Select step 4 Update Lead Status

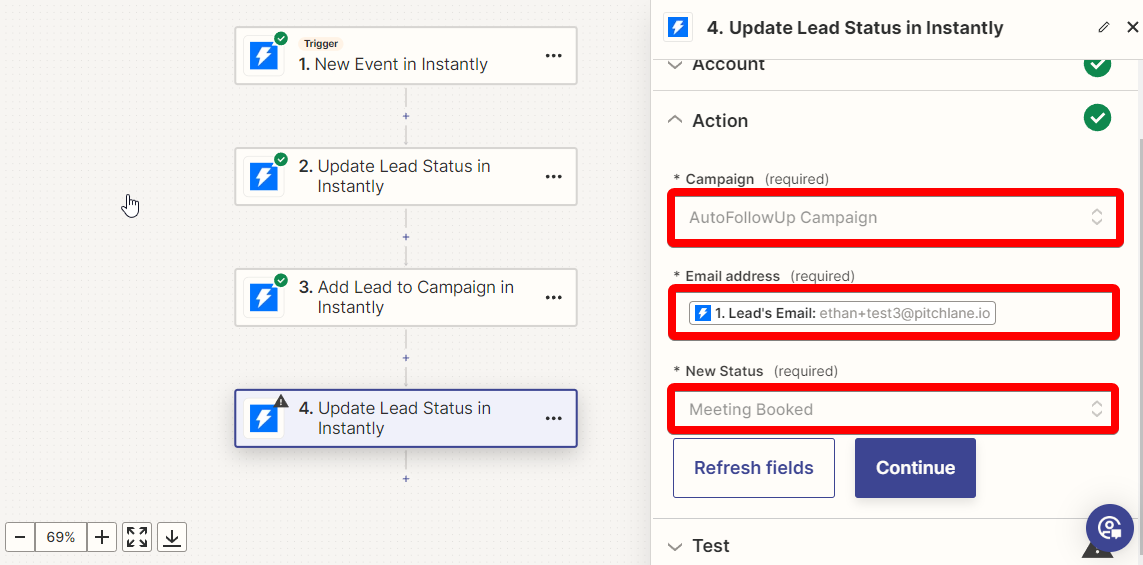click(406, 418)
